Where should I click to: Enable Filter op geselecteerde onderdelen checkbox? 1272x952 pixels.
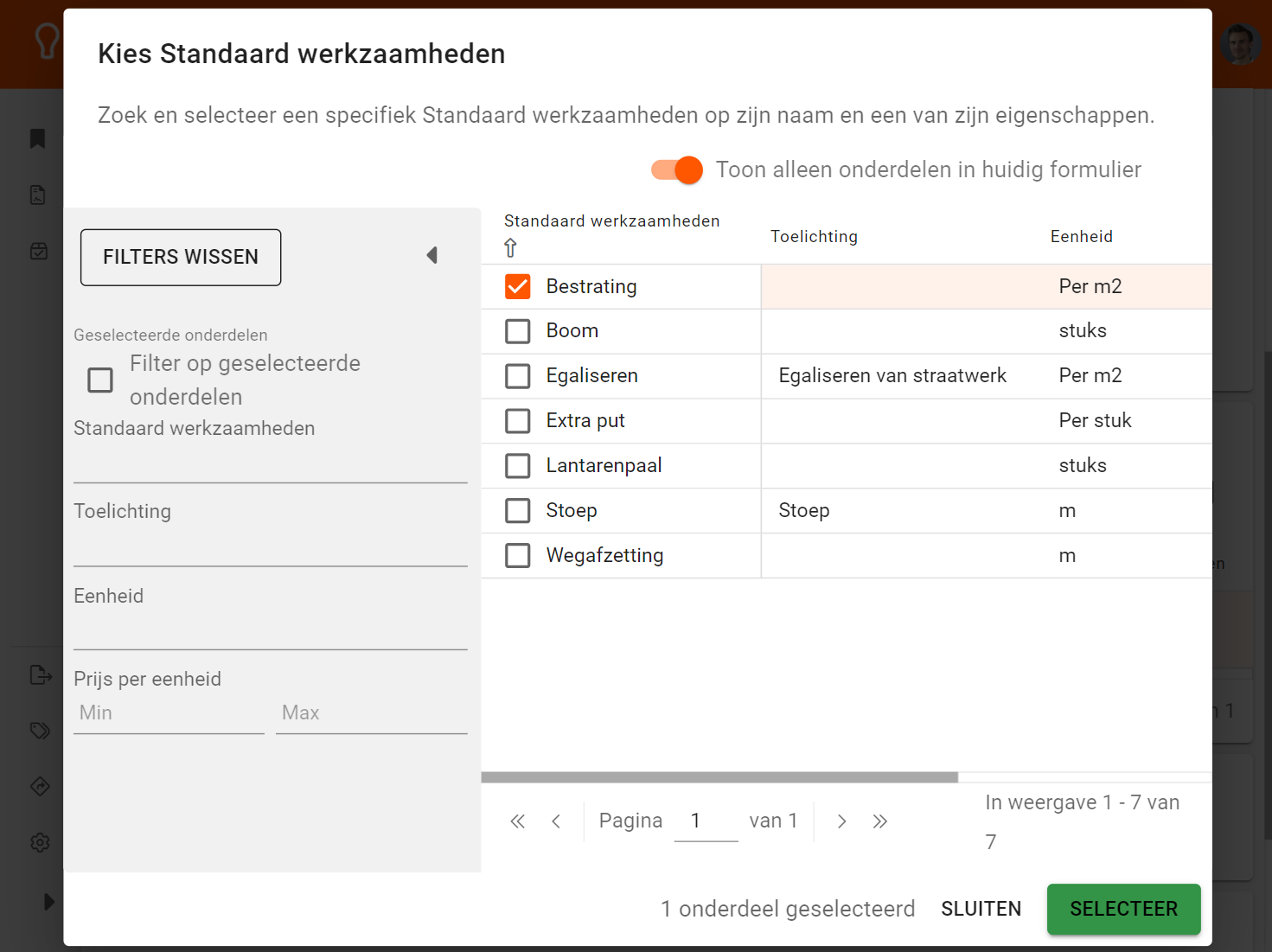tap(100, 380)
